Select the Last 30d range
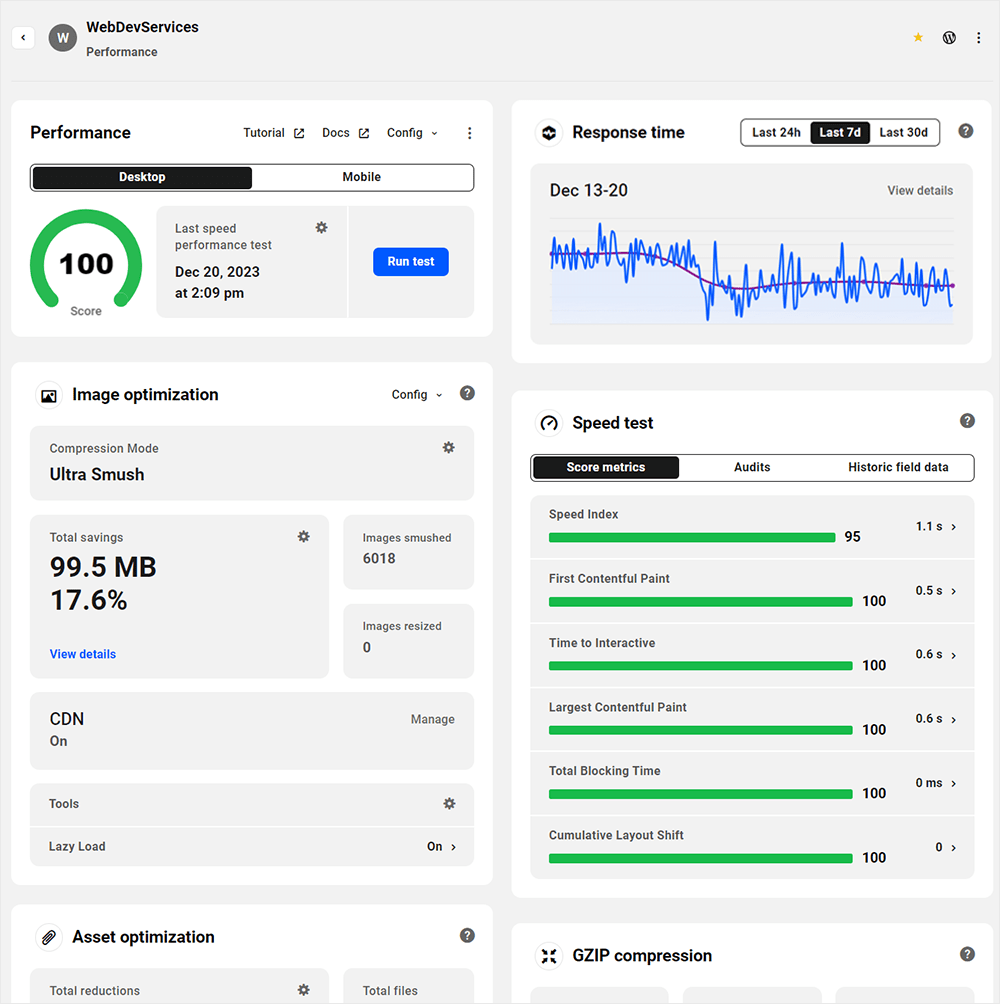The image size is (1000, 1004). click(x=903, y=133)
